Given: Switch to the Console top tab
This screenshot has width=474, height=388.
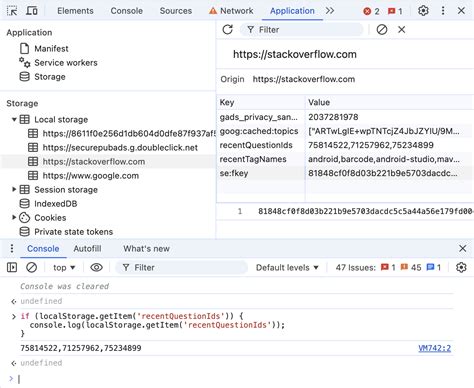Looking at the screenshot, I should pyautogui.click(x=127, y=11).
